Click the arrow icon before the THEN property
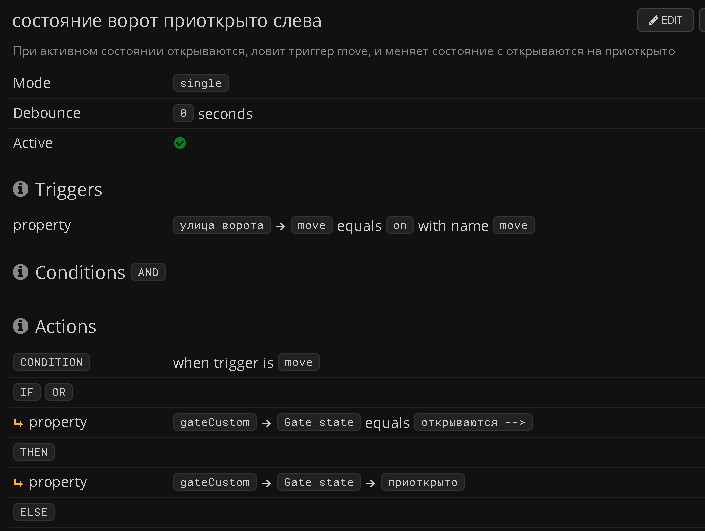The image size is (705, 531). [18, 482]
